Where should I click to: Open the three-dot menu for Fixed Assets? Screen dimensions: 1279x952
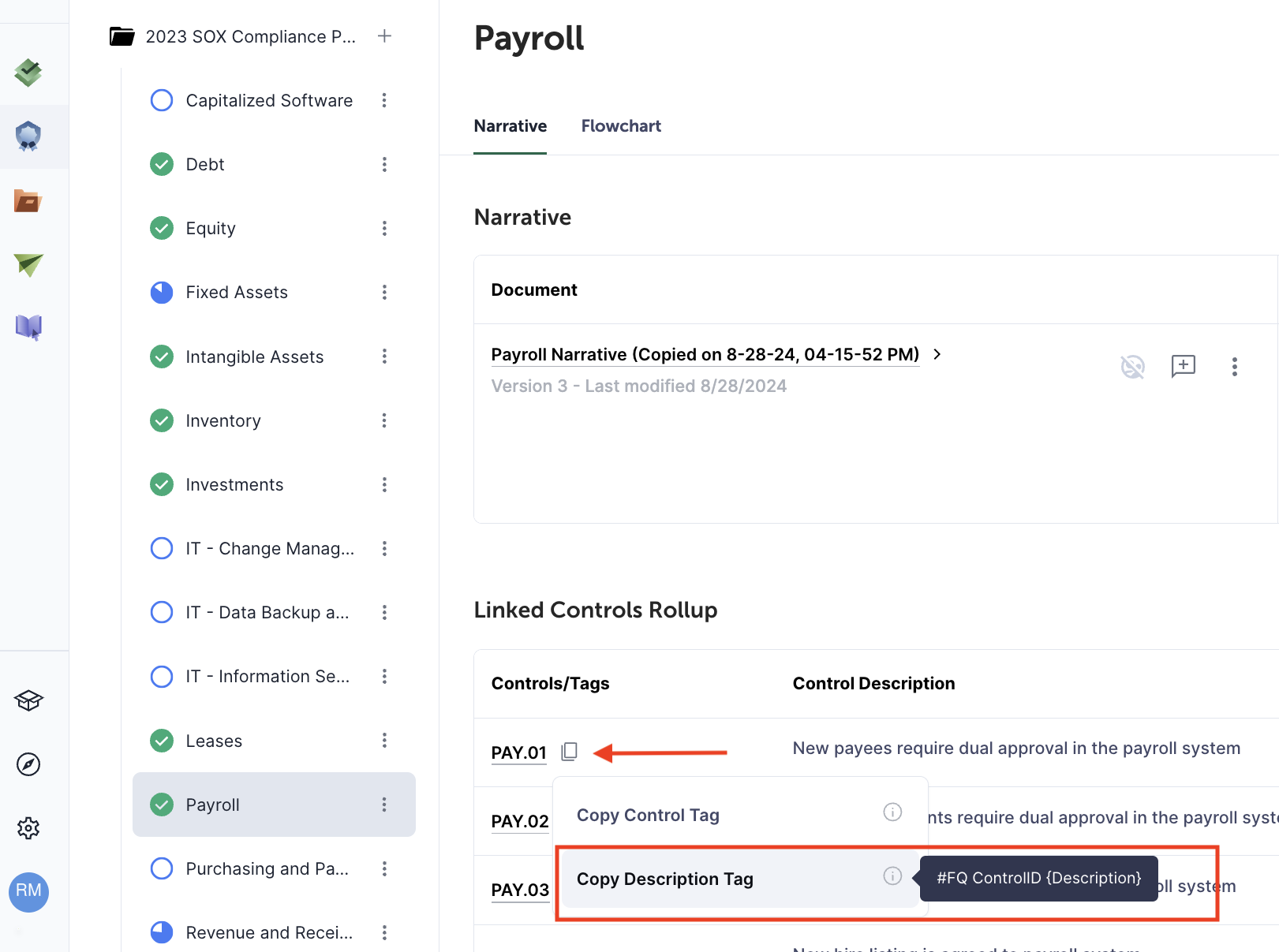coord(384,293)
